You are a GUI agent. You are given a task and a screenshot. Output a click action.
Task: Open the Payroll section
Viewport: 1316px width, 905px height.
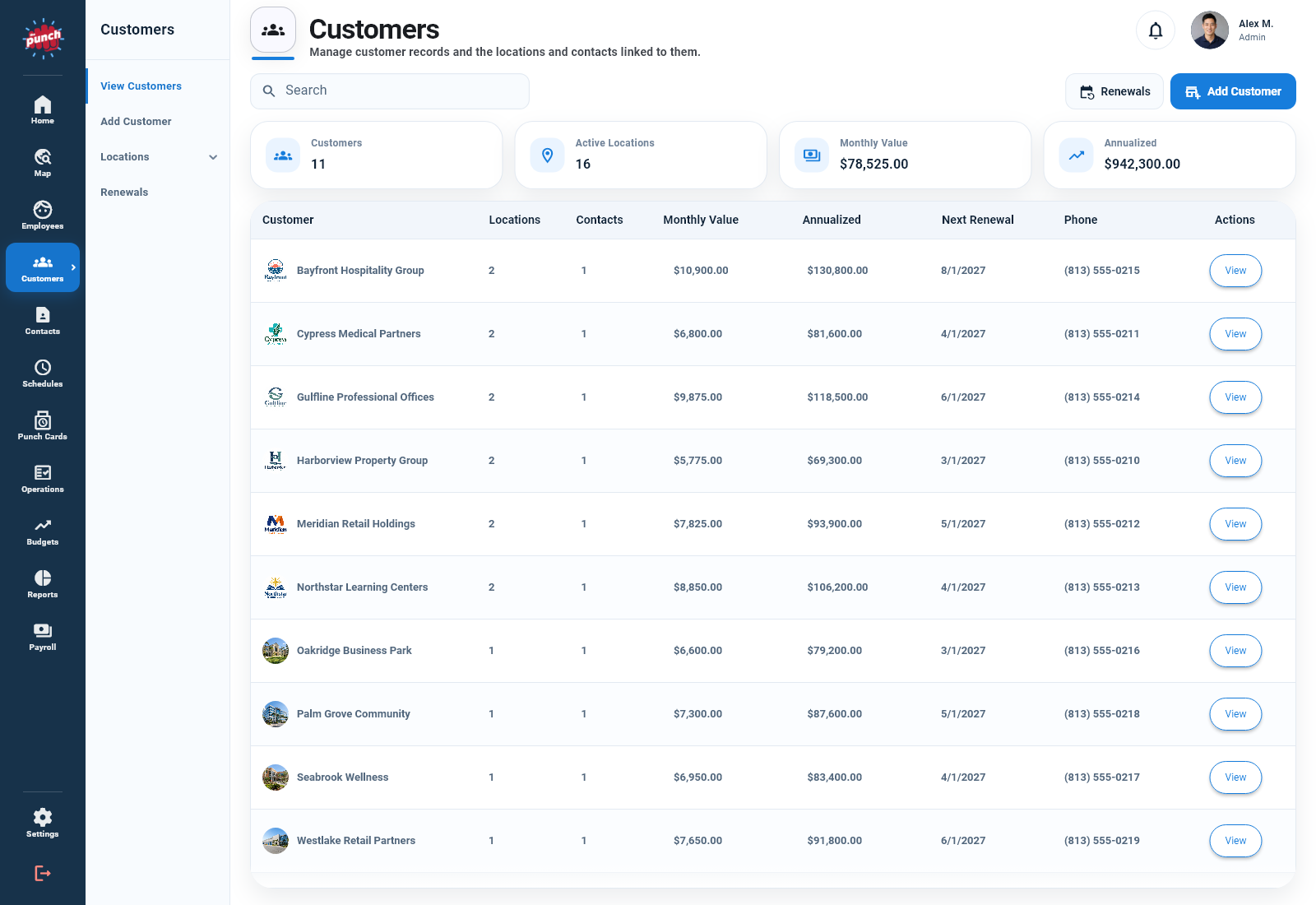43,636
